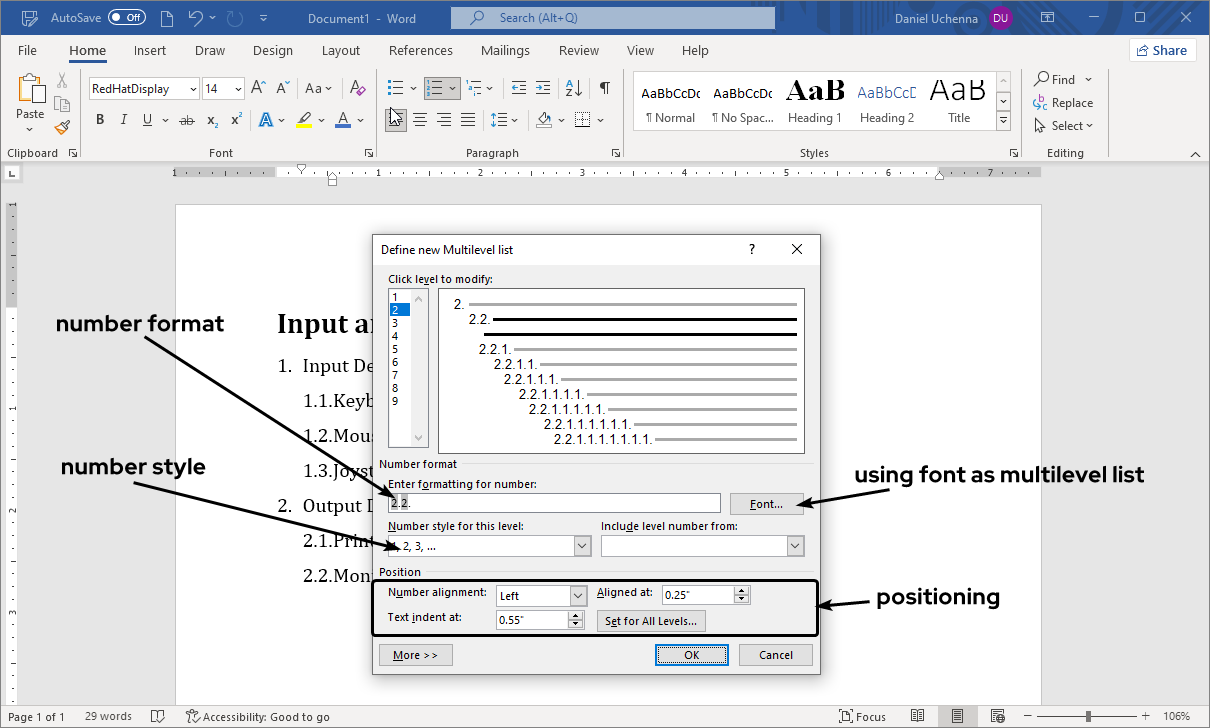Viewport: 1210px width, 728px height.
Task: Open the Layout ribbon tab
Action: pyautogui.click(x=340, y=51)
